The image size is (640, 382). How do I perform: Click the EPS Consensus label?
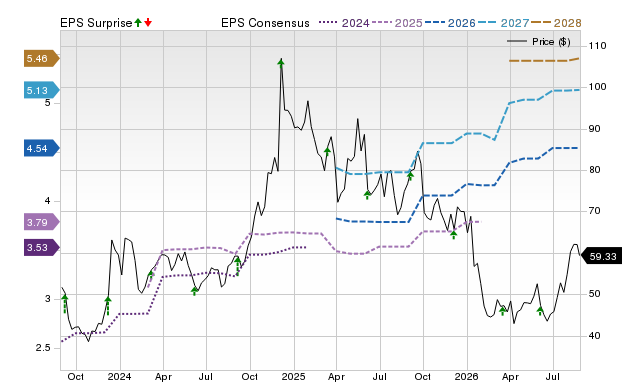coord(265,23)
